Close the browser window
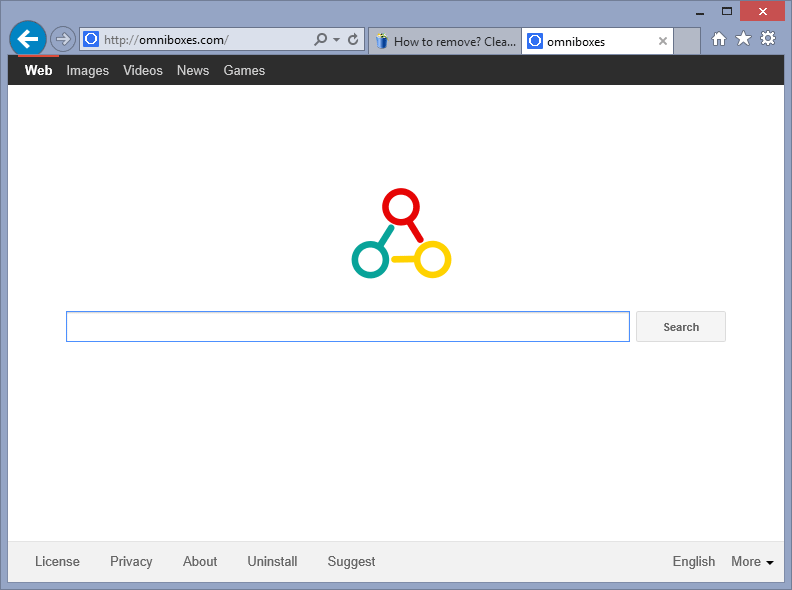Screen dimensions: 792x590 click(x=762, y=11)
